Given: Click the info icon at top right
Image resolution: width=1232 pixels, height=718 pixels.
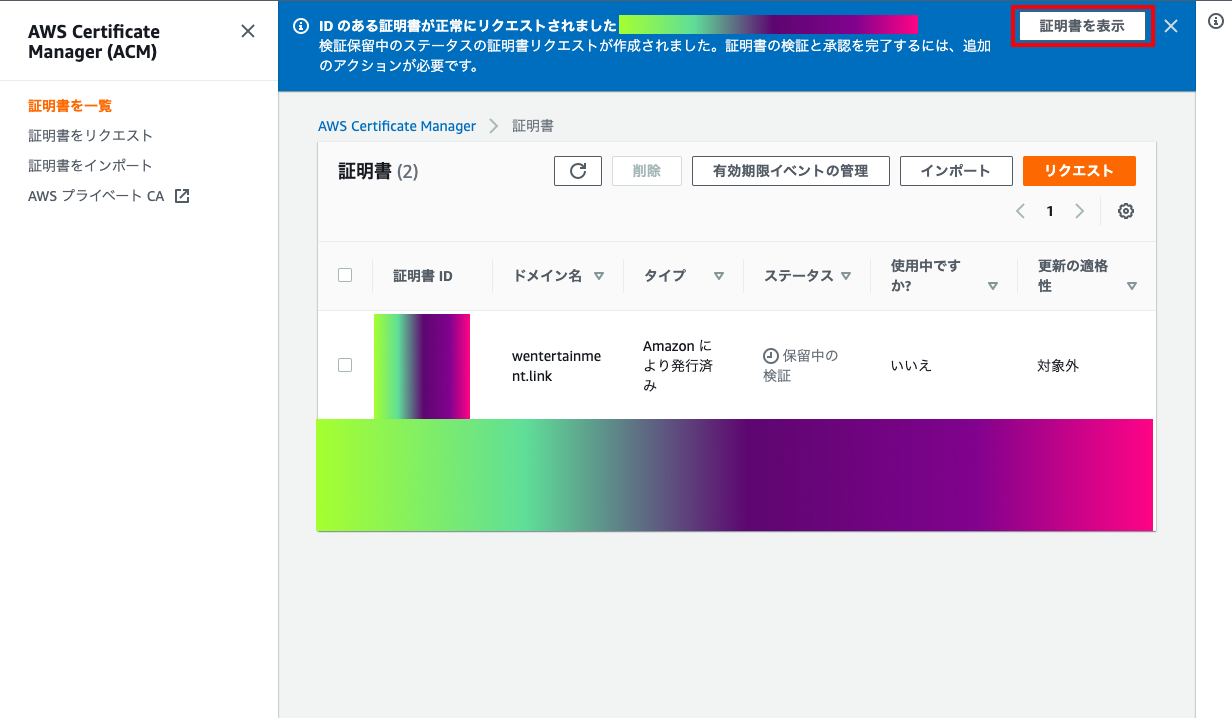Looking at the screenshot, I should [x=1216, y=21].
